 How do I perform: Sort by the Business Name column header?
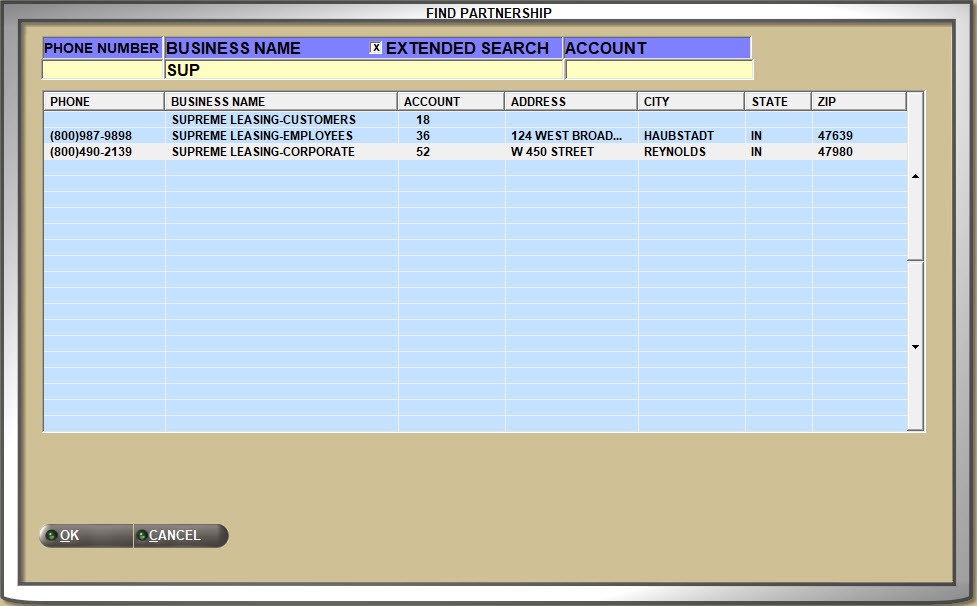coord(281,101)
